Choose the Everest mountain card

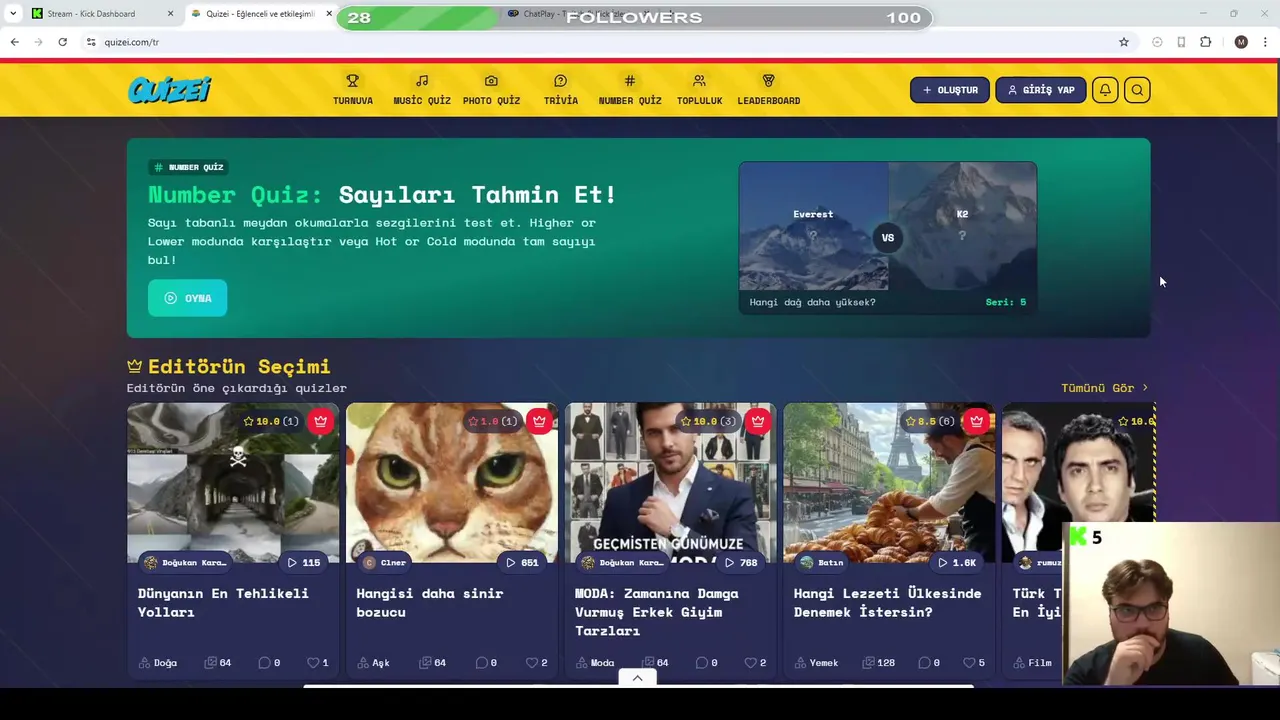tap(813, 227)
